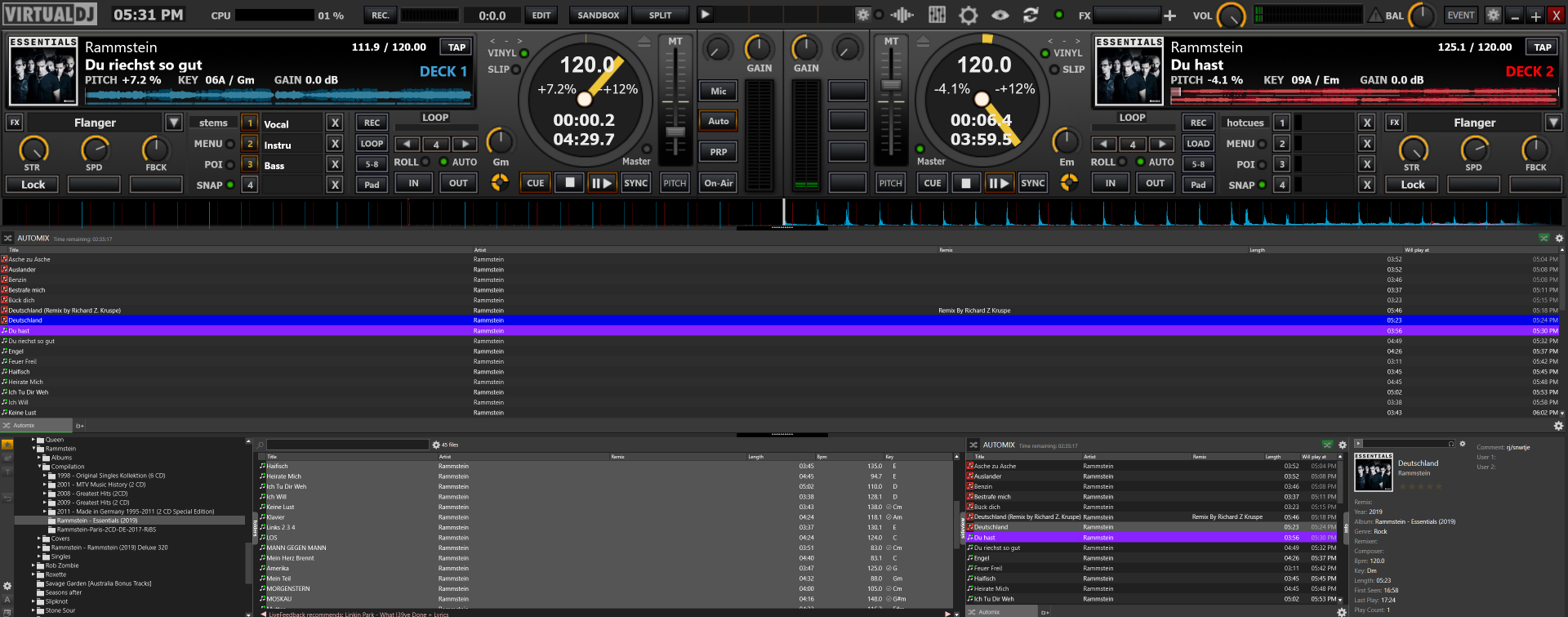Screen dimensions: 1568x617
Task: Click Deck 1 key lock wheel icon under Gm
Action: coord(500,183)
